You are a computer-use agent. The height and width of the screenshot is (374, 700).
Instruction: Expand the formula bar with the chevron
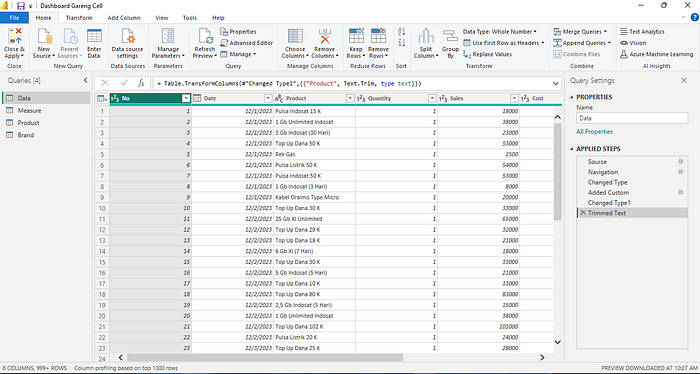pyautogui.click(x=555, y=83)
